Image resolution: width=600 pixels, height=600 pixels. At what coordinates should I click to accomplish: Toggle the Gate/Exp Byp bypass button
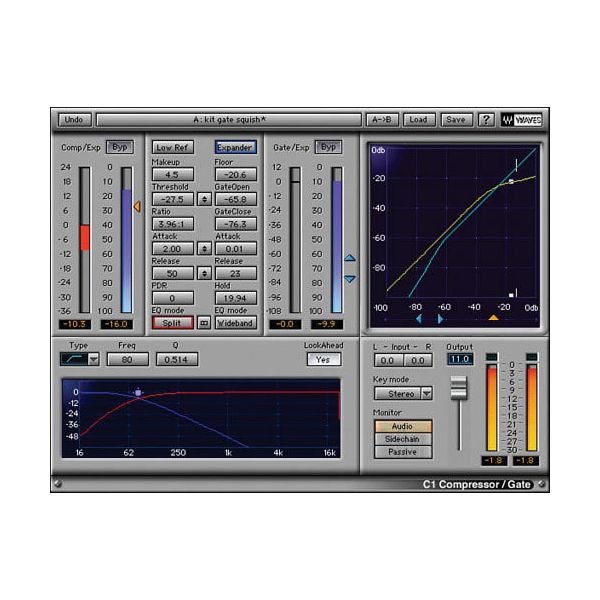[x=328, y=147]
